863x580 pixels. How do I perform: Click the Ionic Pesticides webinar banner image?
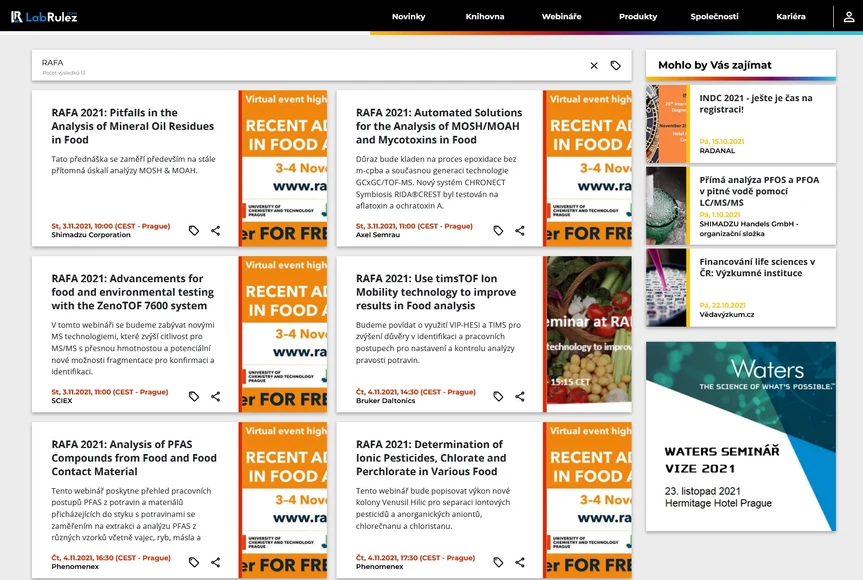point(587,500)
